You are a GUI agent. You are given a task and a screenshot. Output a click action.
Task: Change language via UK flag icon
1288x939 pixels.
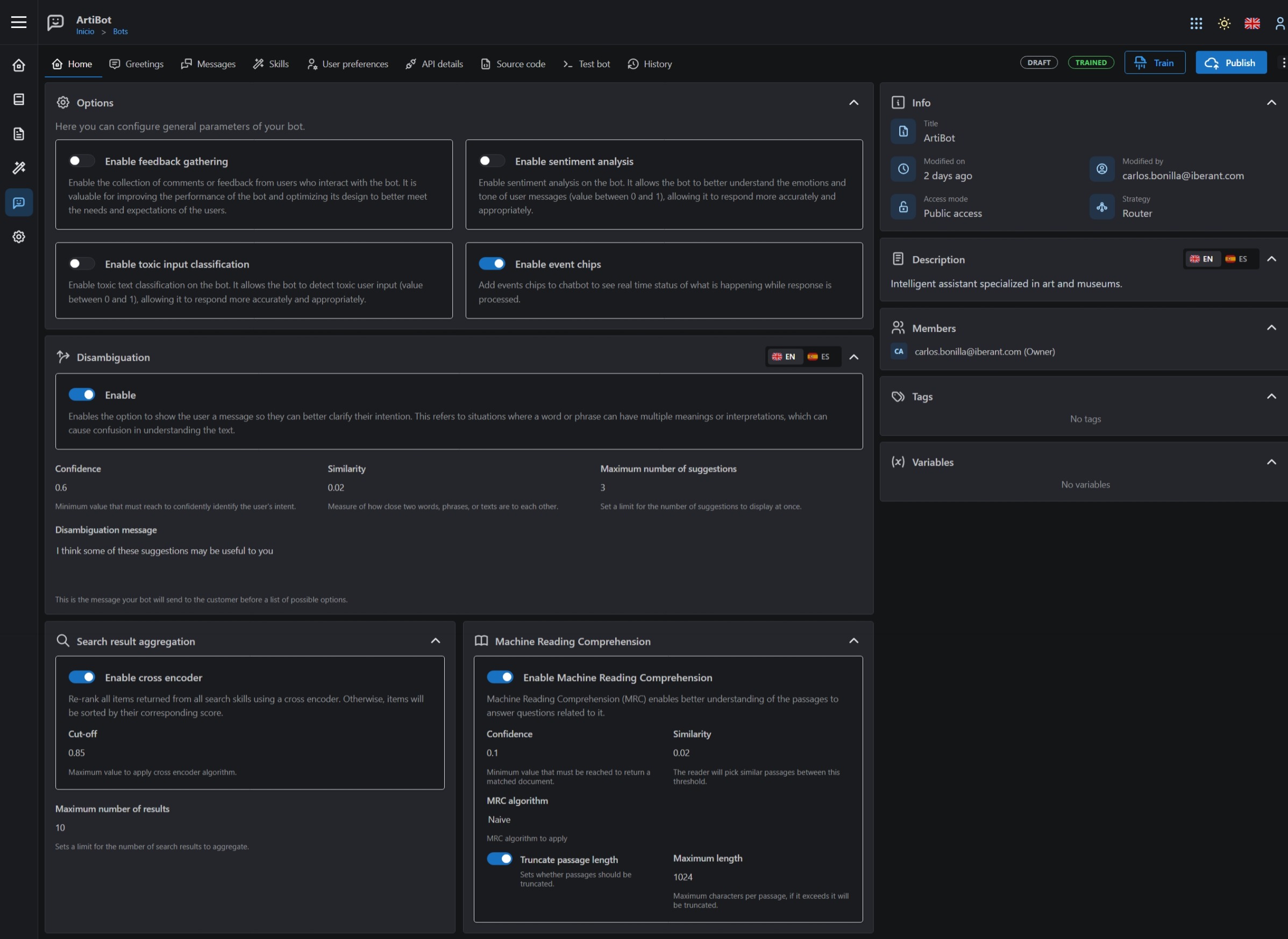1251,23
